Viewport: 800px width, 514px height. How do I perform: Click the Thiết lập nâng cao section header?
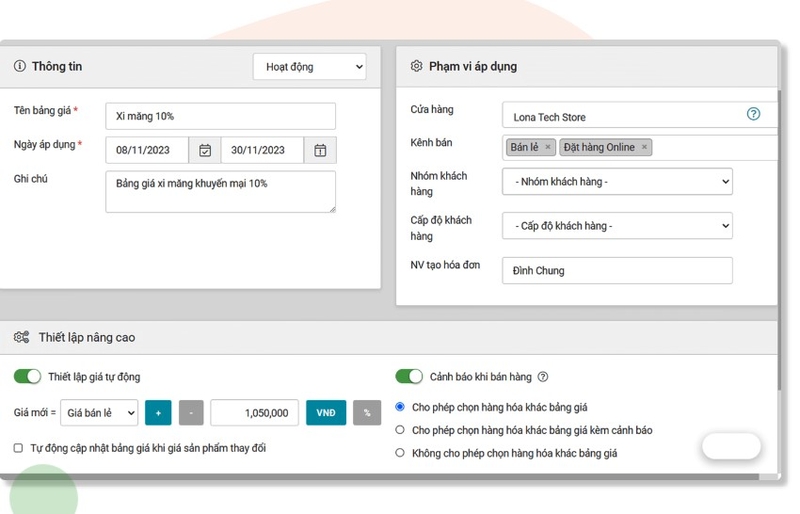(389, 337)
